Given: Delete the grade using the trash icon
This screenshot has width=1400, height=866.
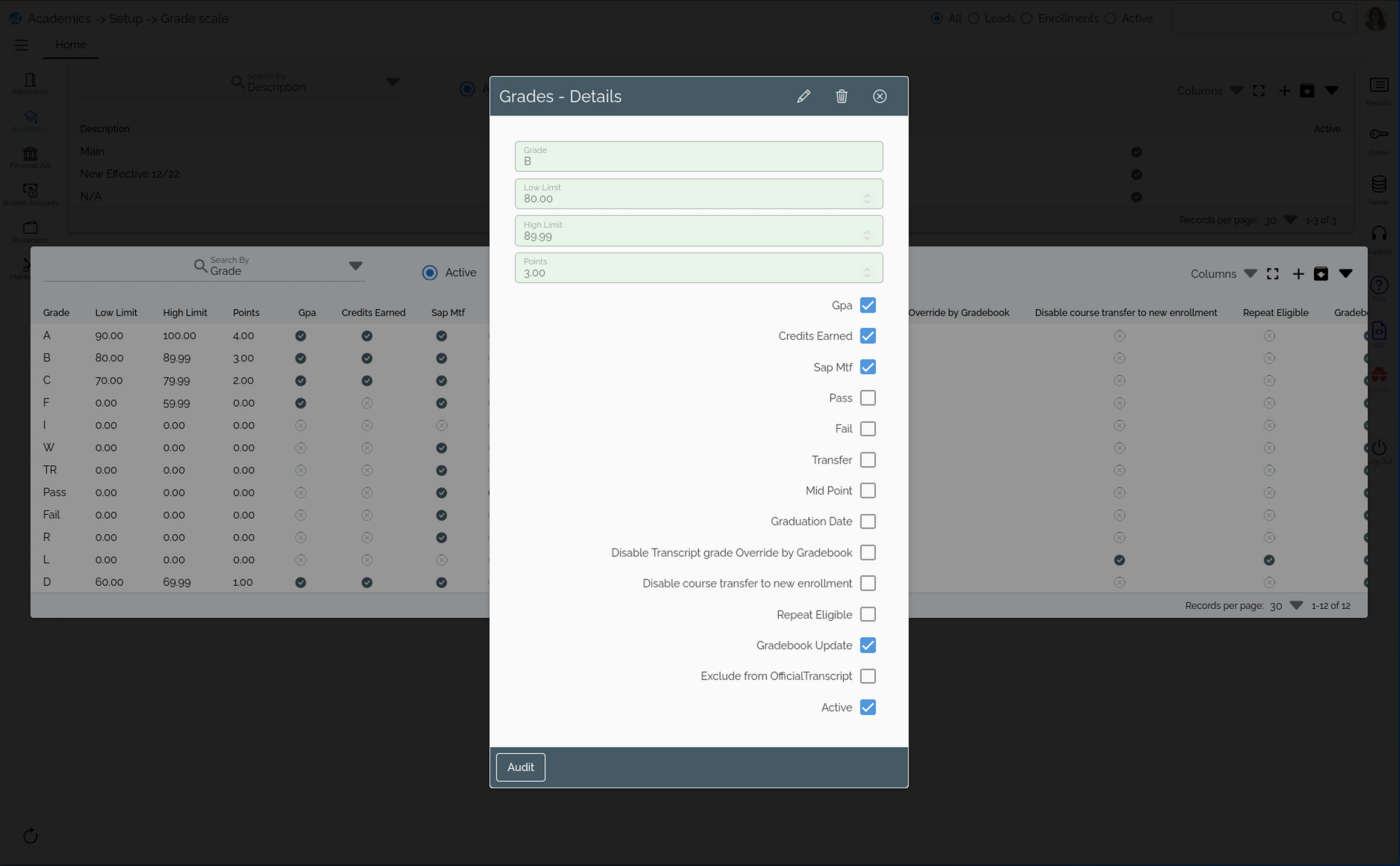Looking at the screenshot, I should [x=842, y=96].
